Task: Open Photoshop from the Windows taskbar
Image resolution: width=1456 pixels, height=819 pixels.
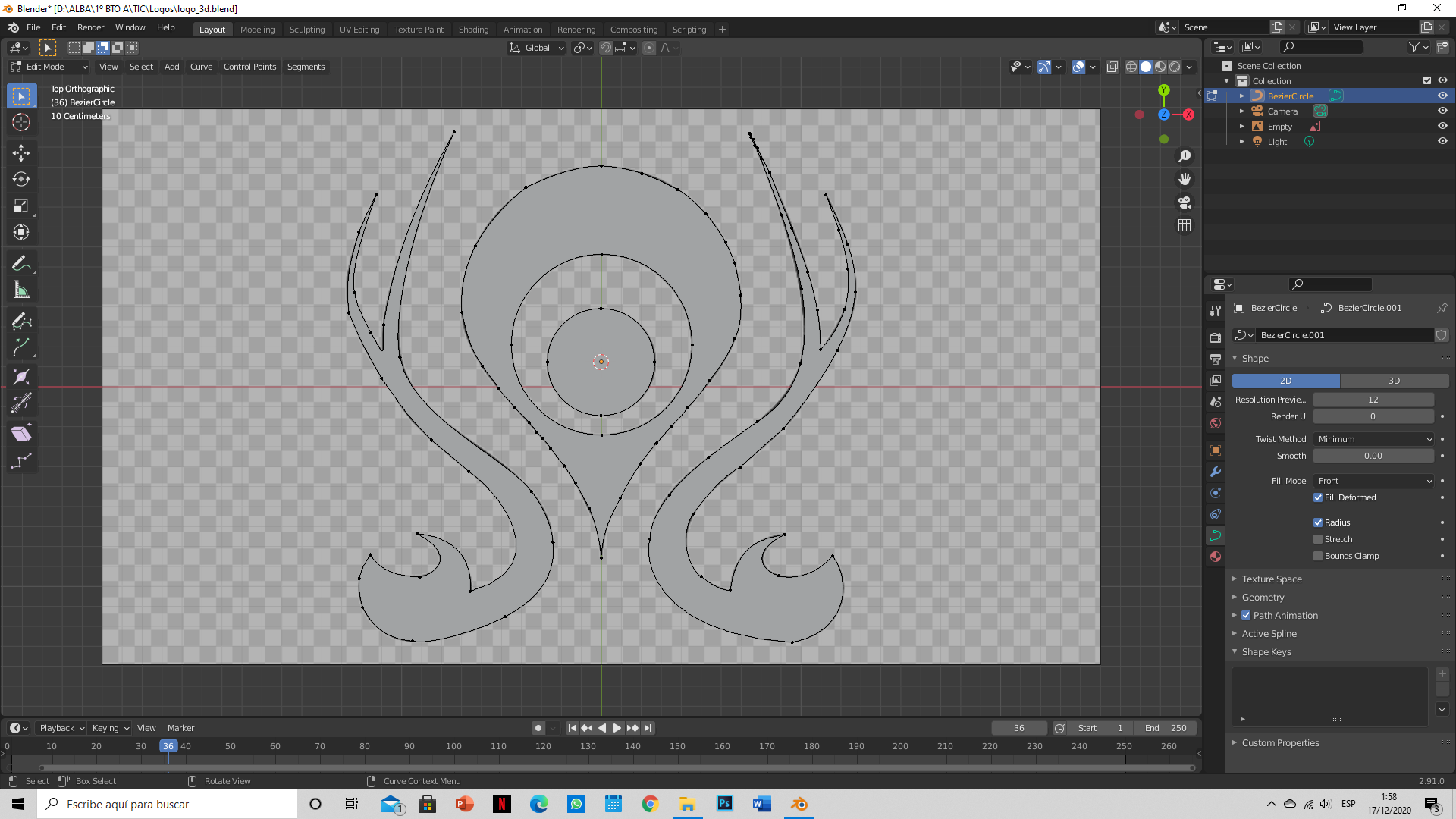Action: (x=725, y=804)
